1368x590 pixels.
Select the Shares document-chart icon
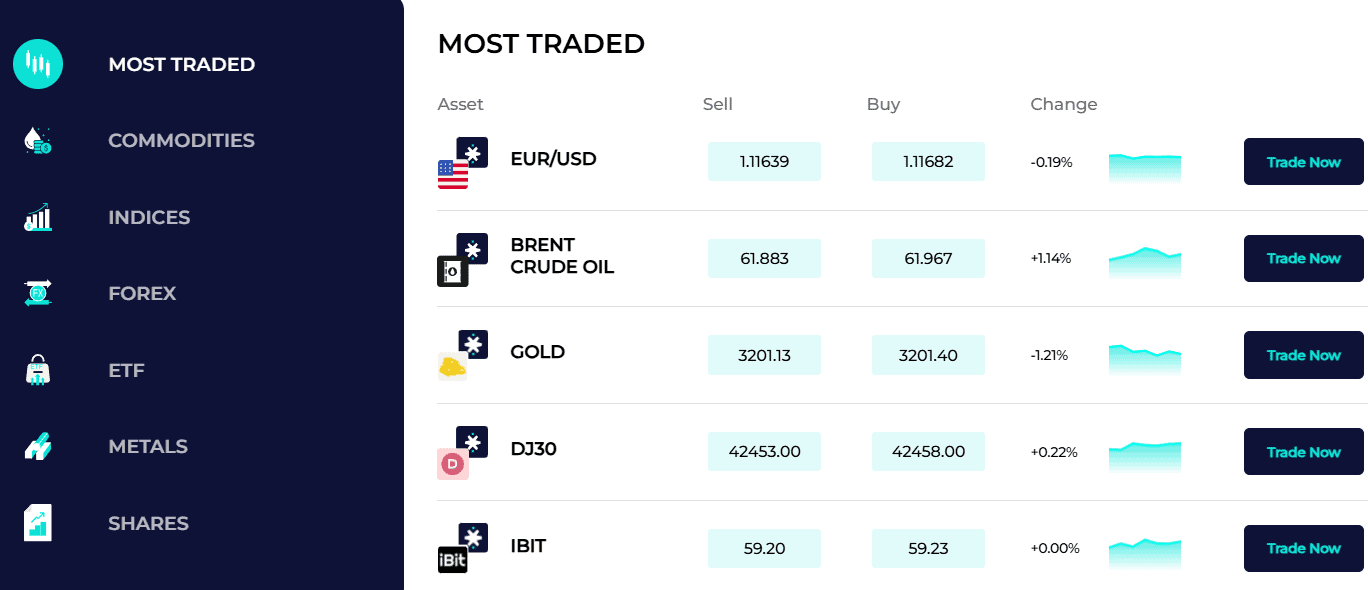click(x=37, y=523)
